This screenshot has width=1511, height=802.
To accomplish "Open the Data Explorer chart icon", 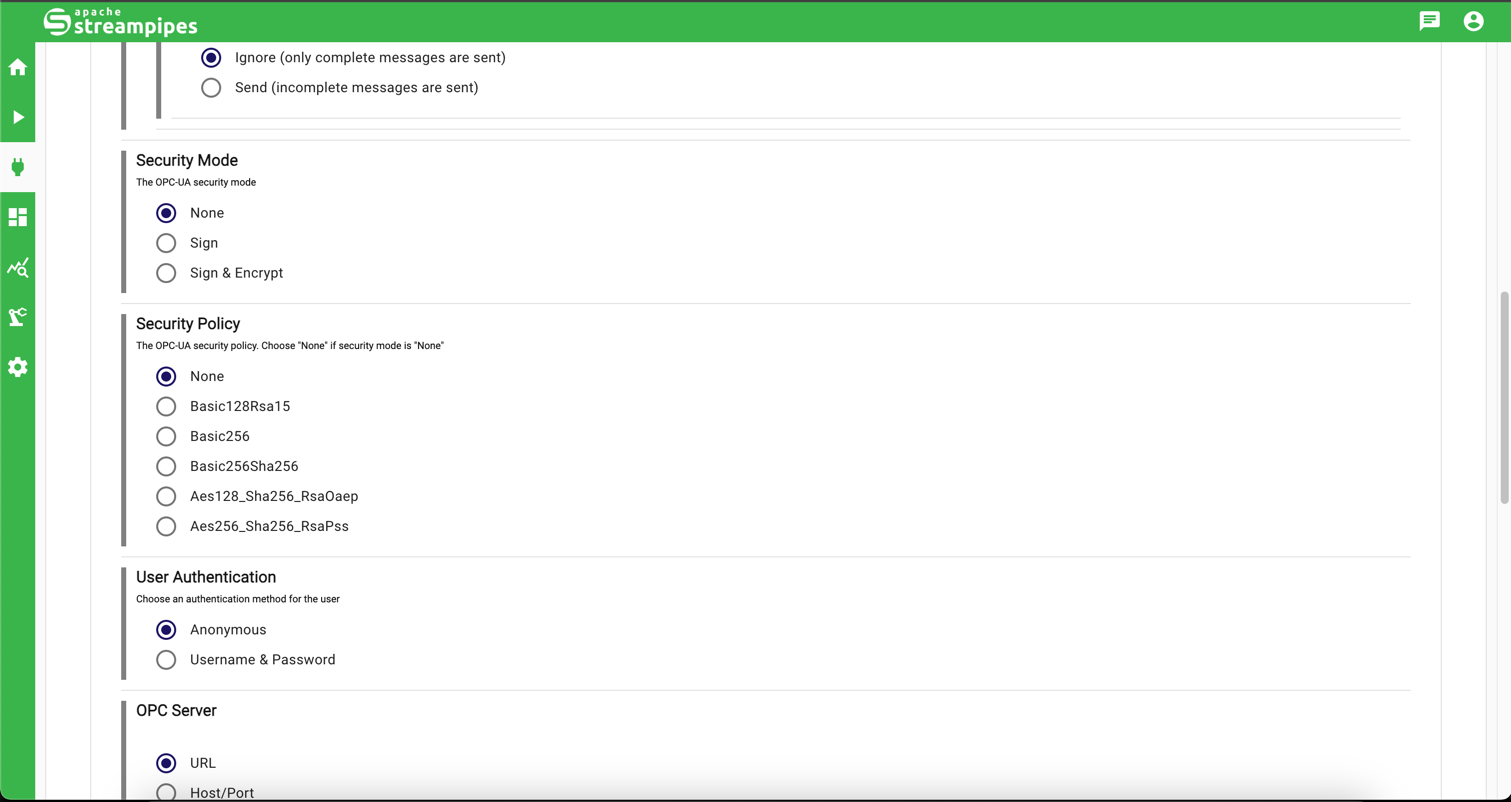I will click(18, 267).
